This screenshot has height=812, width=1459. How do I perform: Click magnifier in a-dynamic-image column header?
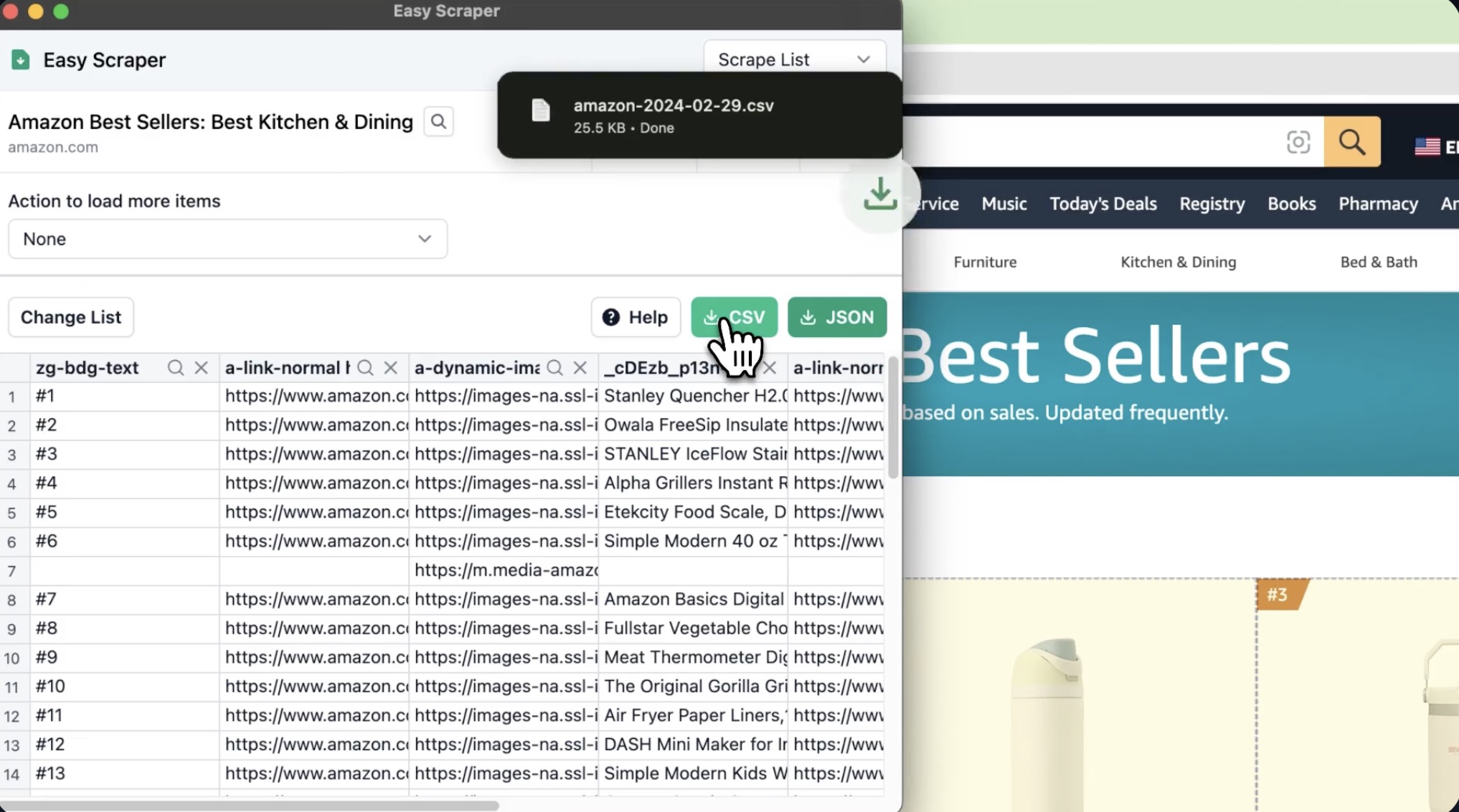pos(554,368)
